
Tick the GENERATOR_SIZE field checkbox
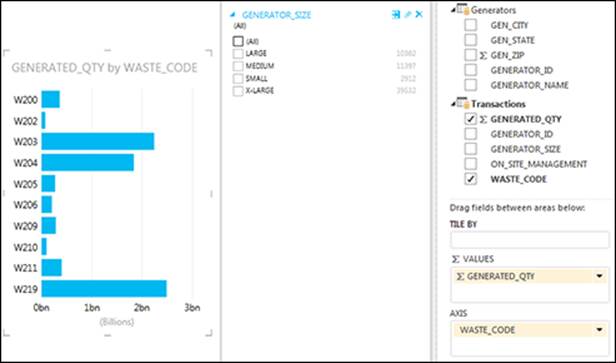tap(471, 149)
